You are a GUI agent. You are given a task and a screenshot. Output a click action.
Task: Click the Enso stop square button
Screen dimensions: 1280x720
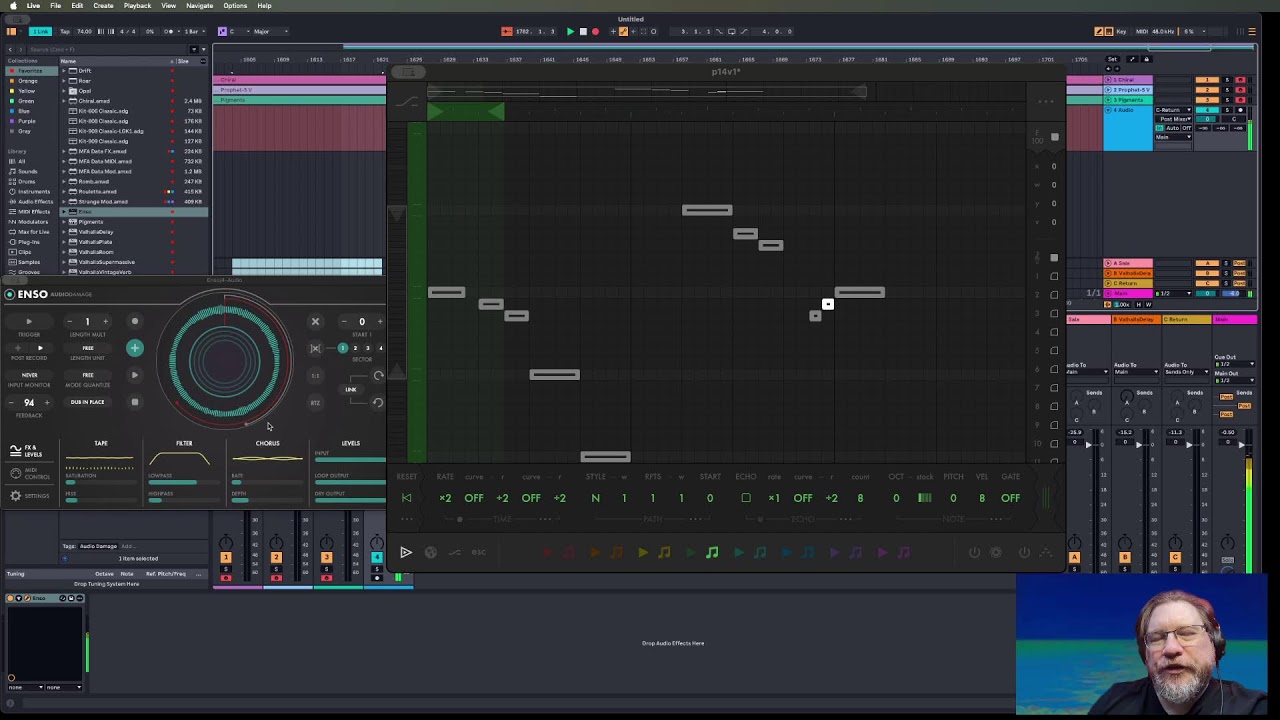135,402
